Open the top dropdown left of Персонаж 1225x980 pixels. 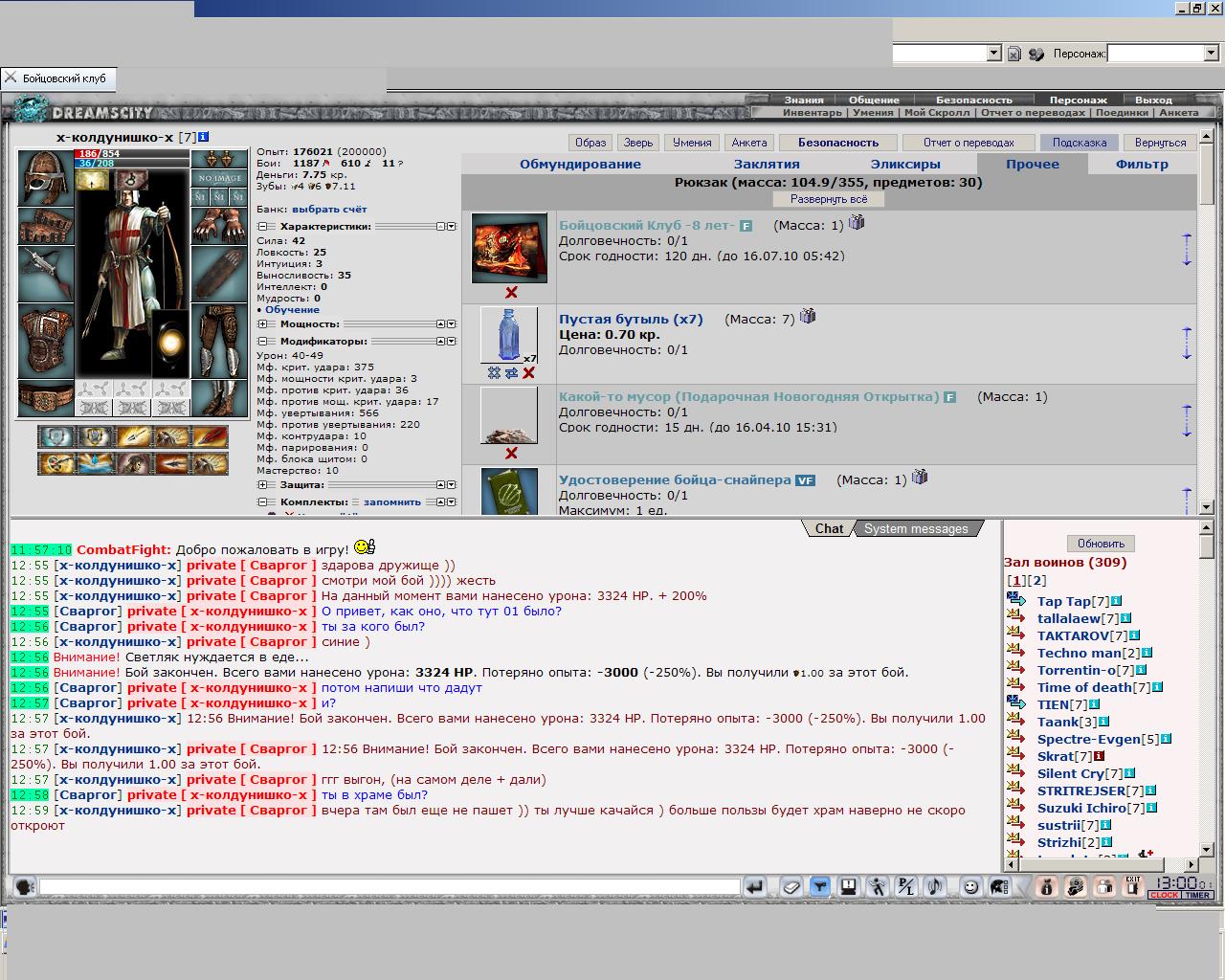click(993, 54)
